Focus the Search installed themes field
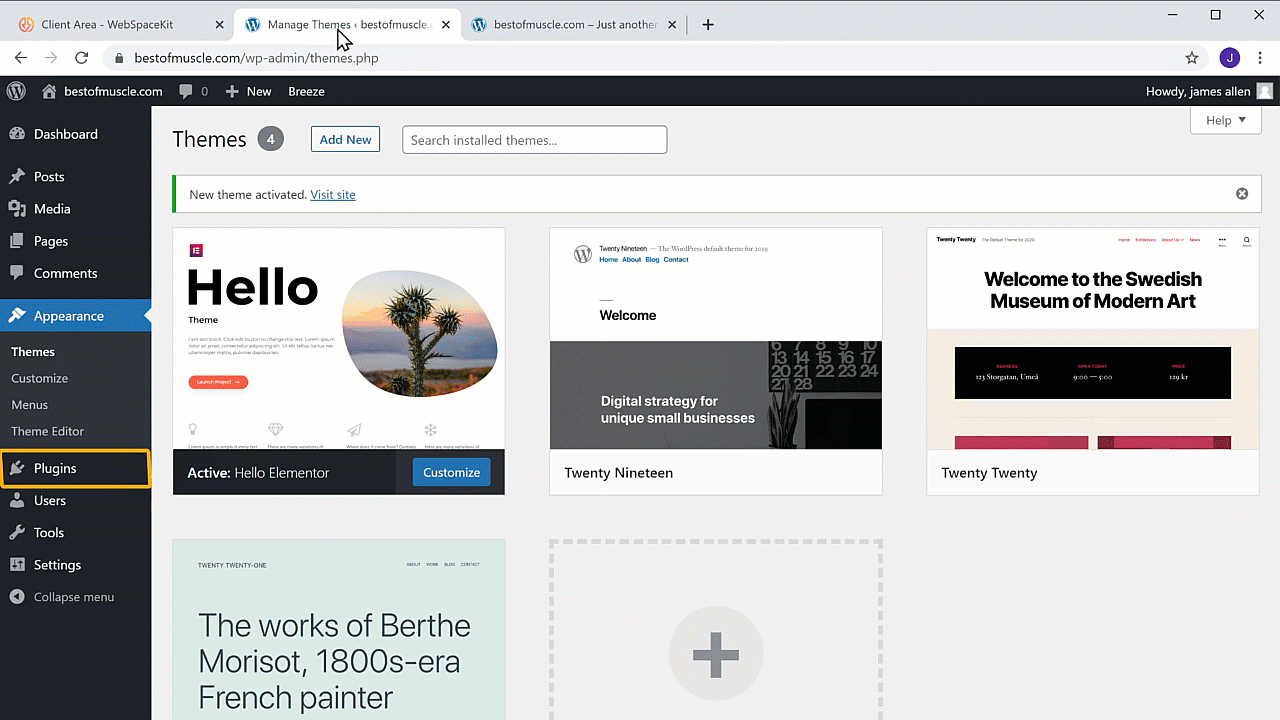The image size is (1280, 720). tap(534, 140)
